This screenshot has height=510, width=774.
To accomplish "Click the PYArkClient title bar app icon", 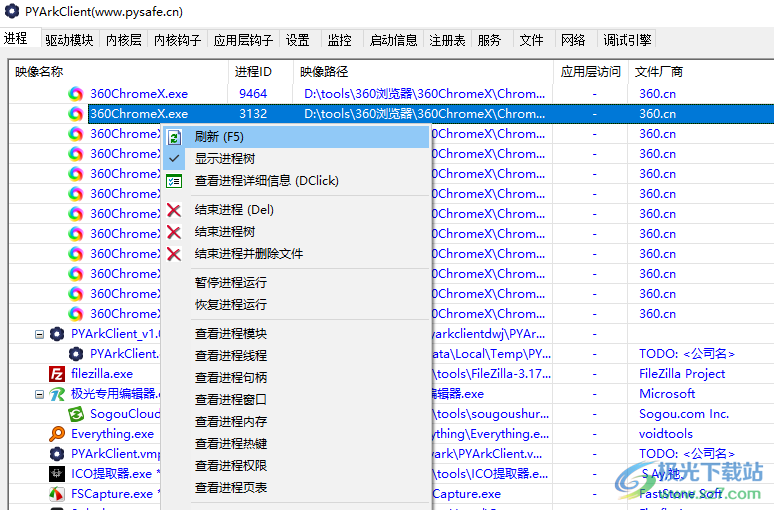I will [x=11, y=11].
